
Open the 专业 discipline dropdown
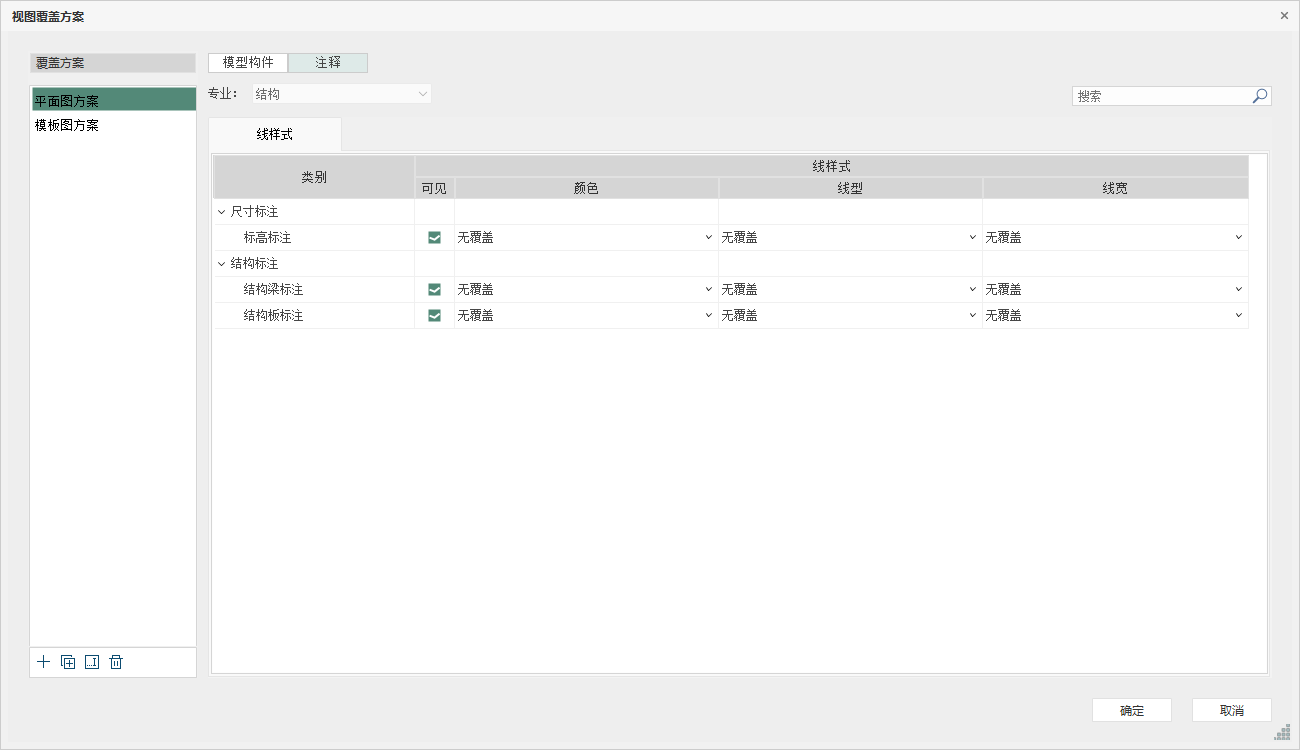(x=340, y=94)
